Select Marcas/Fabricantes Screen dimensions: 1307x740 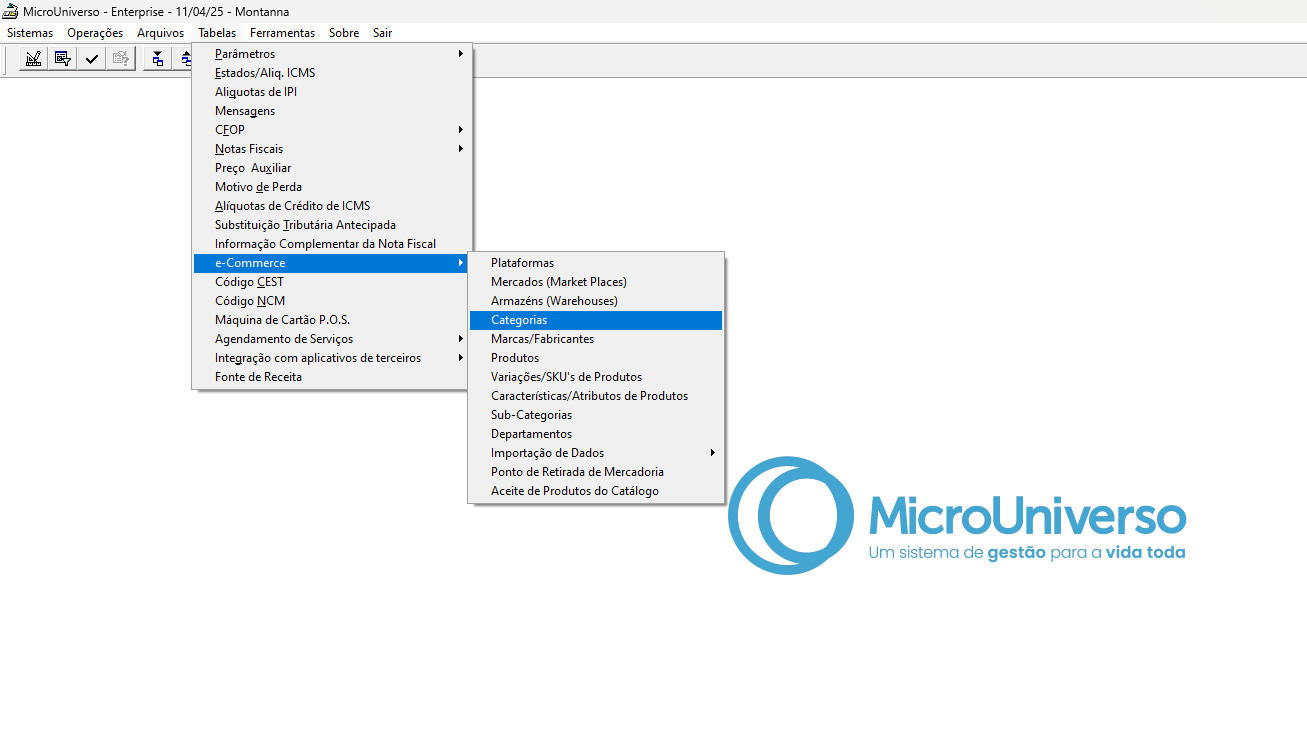coord(596,339)
